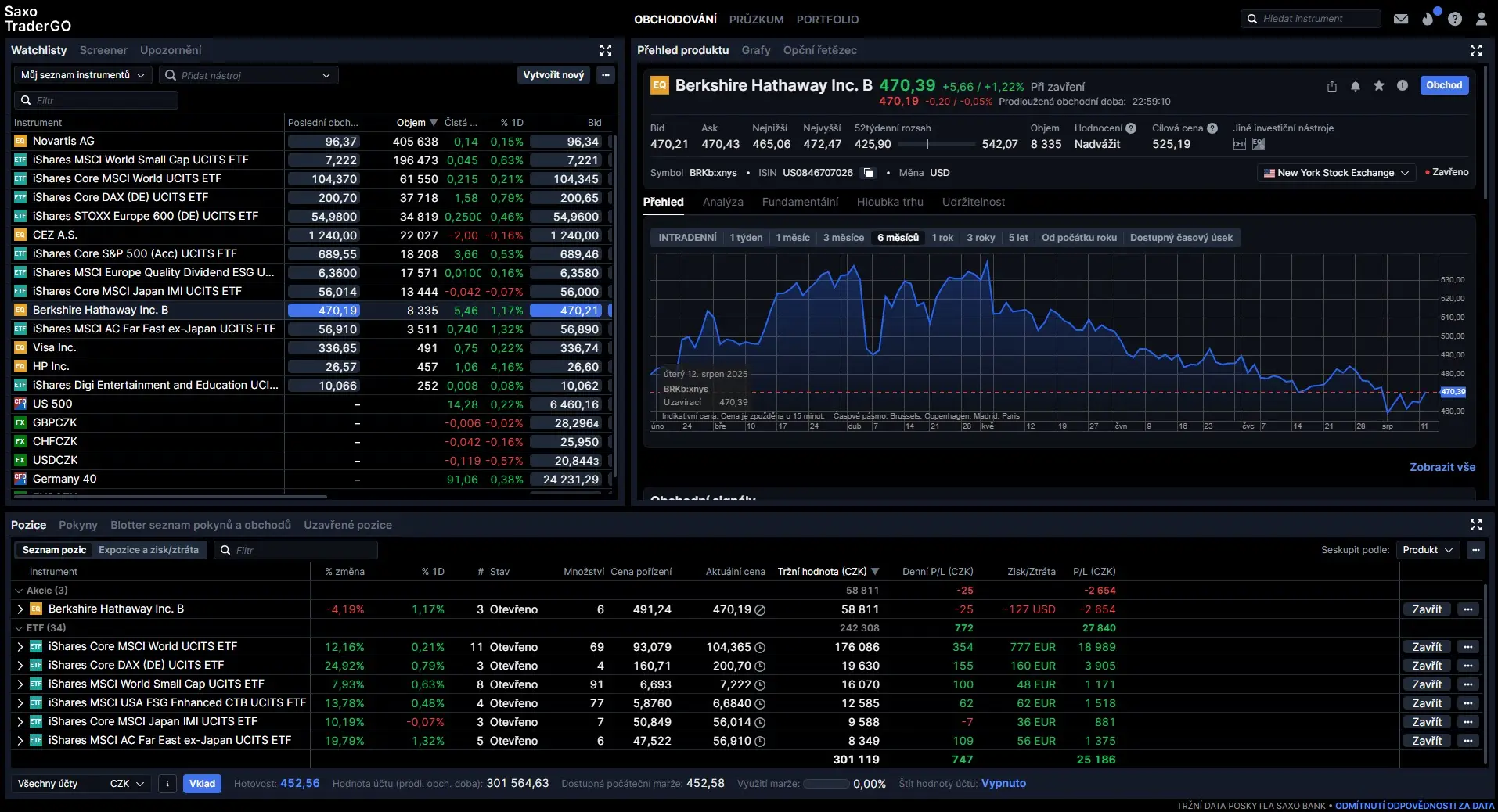Click the blue Obchod trade button

(1443, 85)
